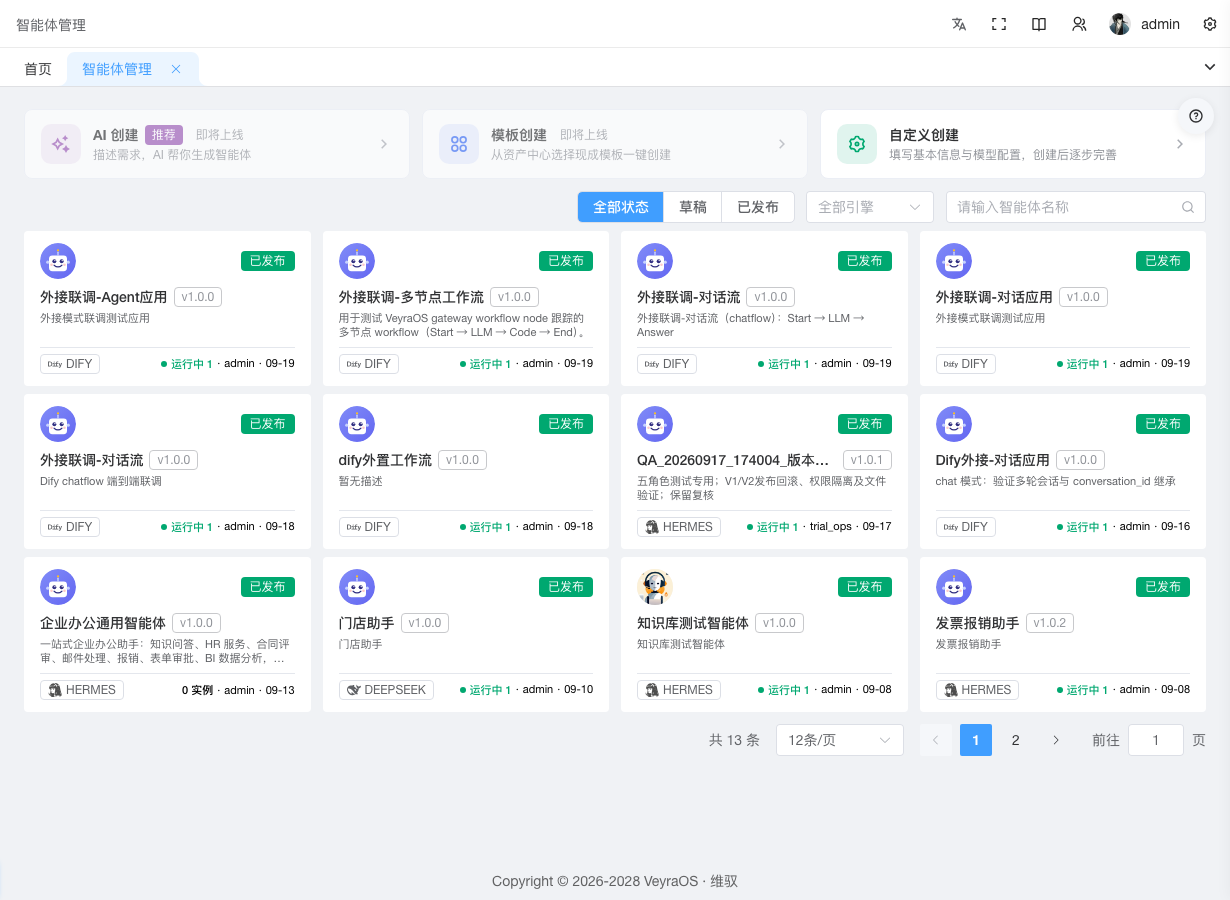Close the 智能体管理 tab
Image resolution: width=1230 pixels, height=900 pixels.
176,69
